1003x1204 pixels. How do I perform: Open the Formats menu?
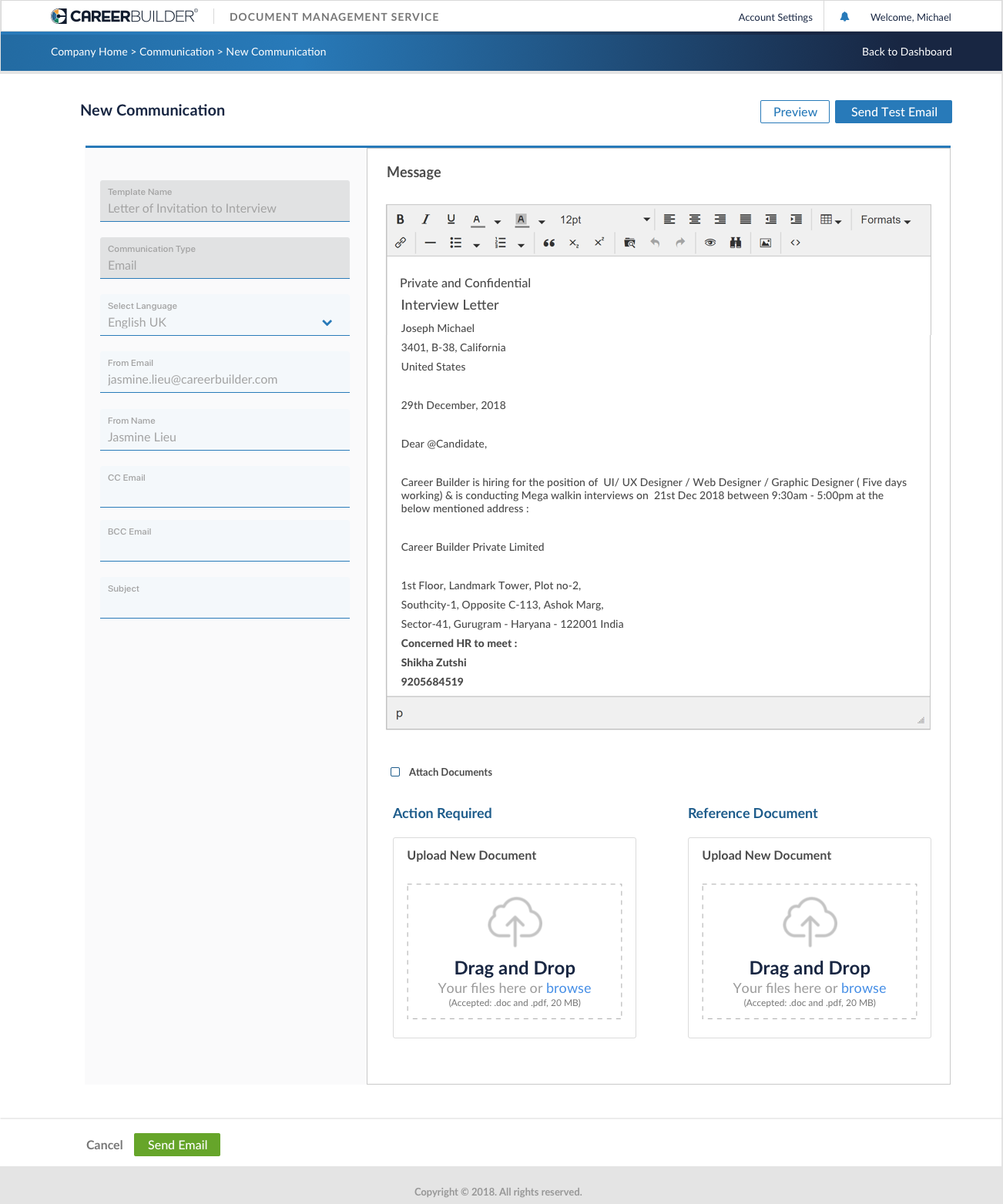886,220
